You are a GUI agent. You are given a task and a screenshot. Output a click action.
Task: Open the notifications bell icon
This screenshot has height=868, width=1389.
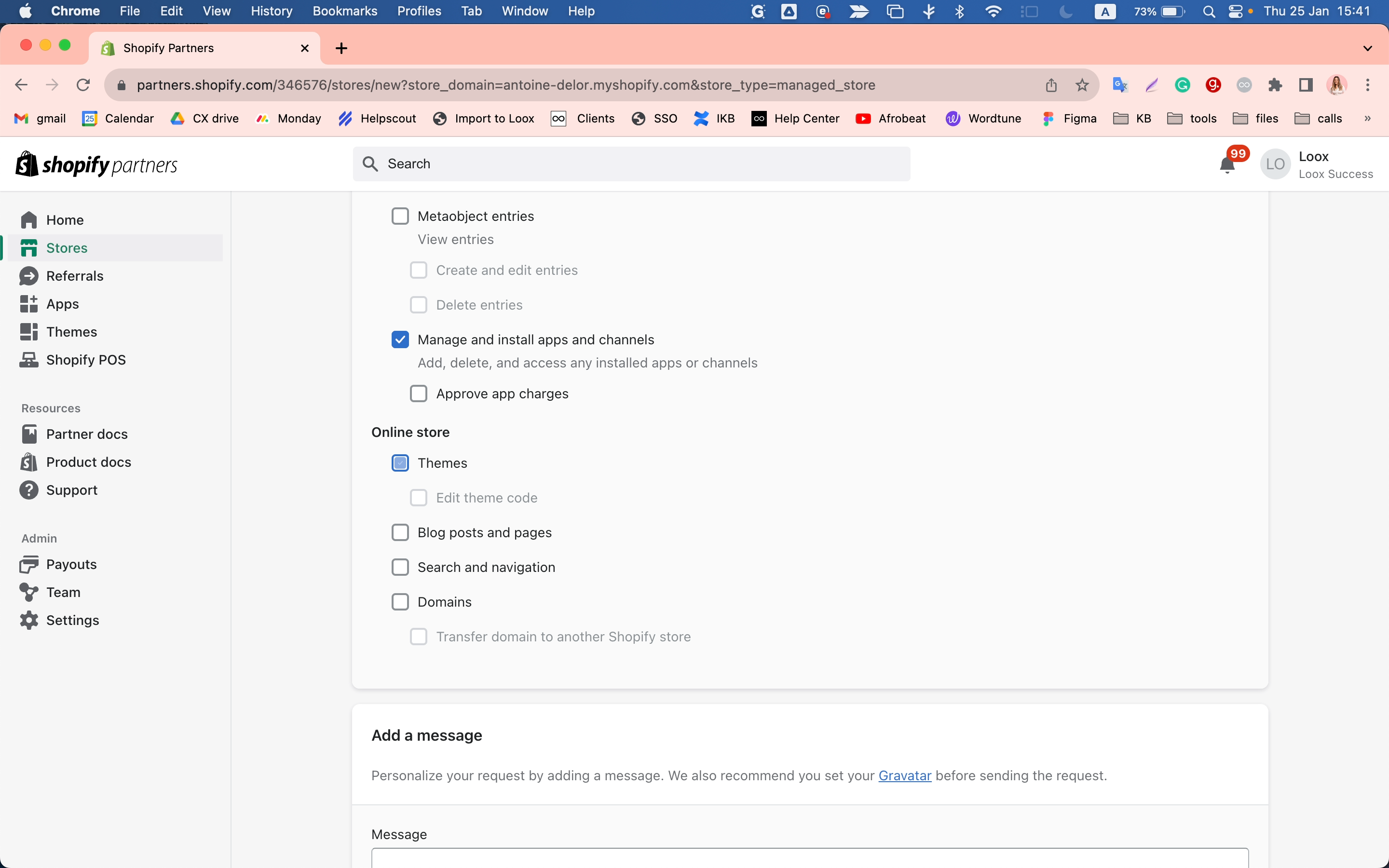[1226, 165]
